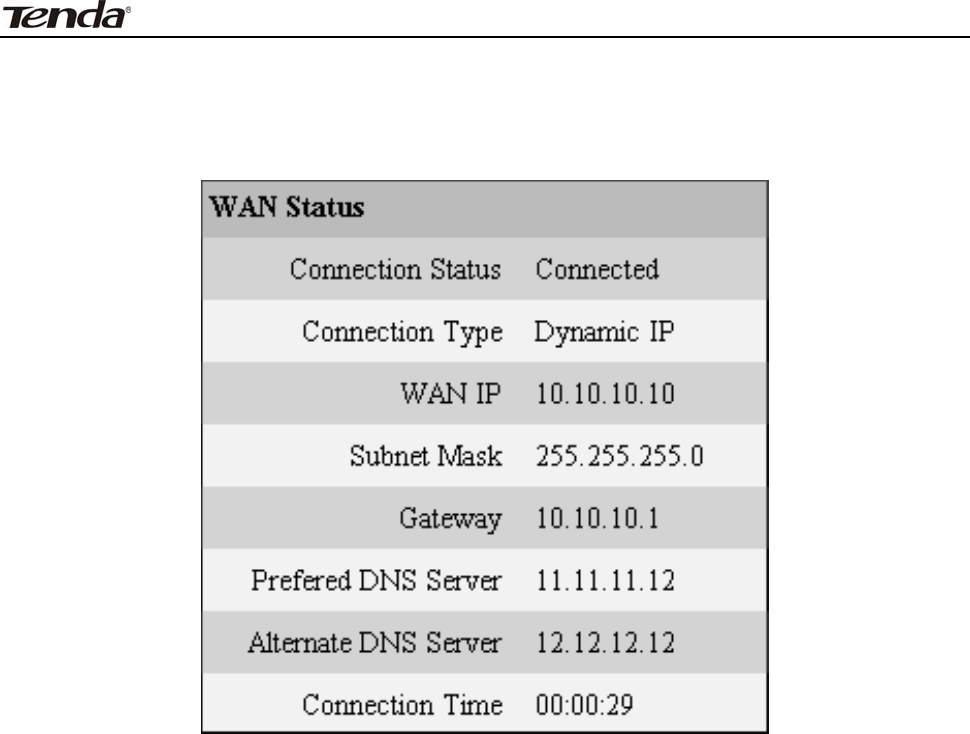
Task: Click the Connection Time label
Action: pyautogui.click(x=402, y=705)
